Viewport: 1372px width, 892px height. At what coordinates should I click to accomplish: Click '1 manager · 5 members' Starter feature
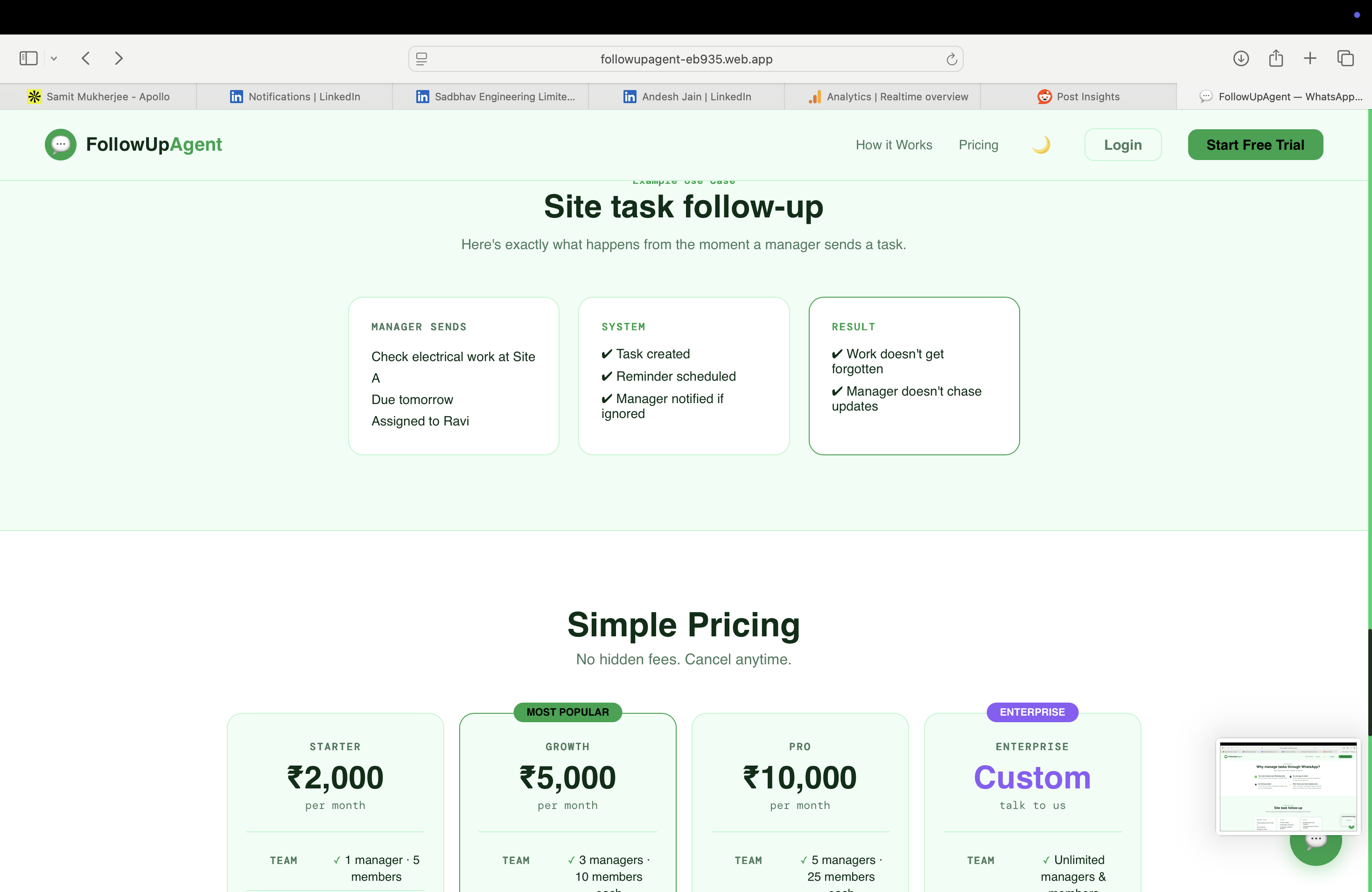[377, 868]
